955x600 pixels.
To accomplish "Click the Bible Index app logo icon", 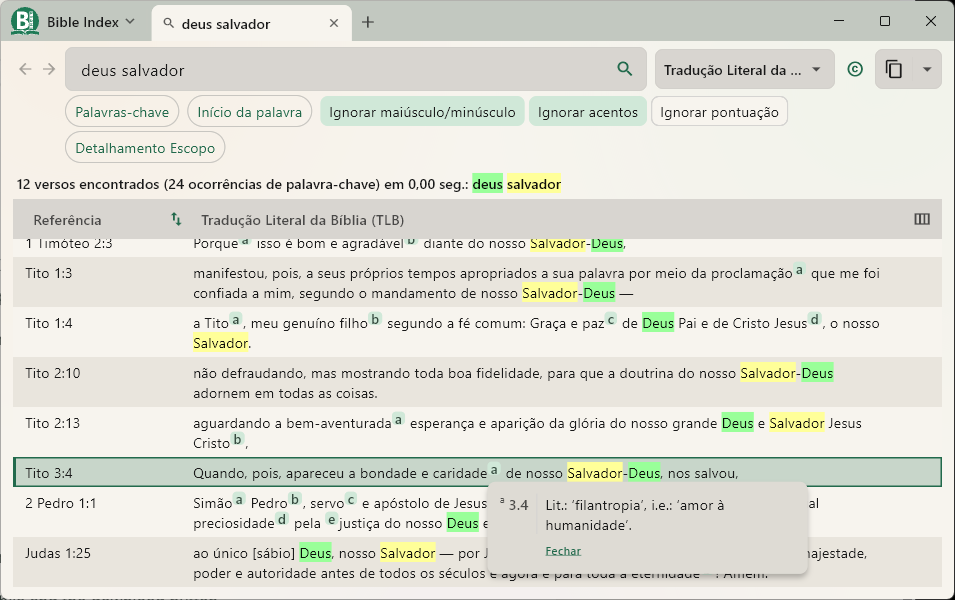I will (x=25, y=21).
